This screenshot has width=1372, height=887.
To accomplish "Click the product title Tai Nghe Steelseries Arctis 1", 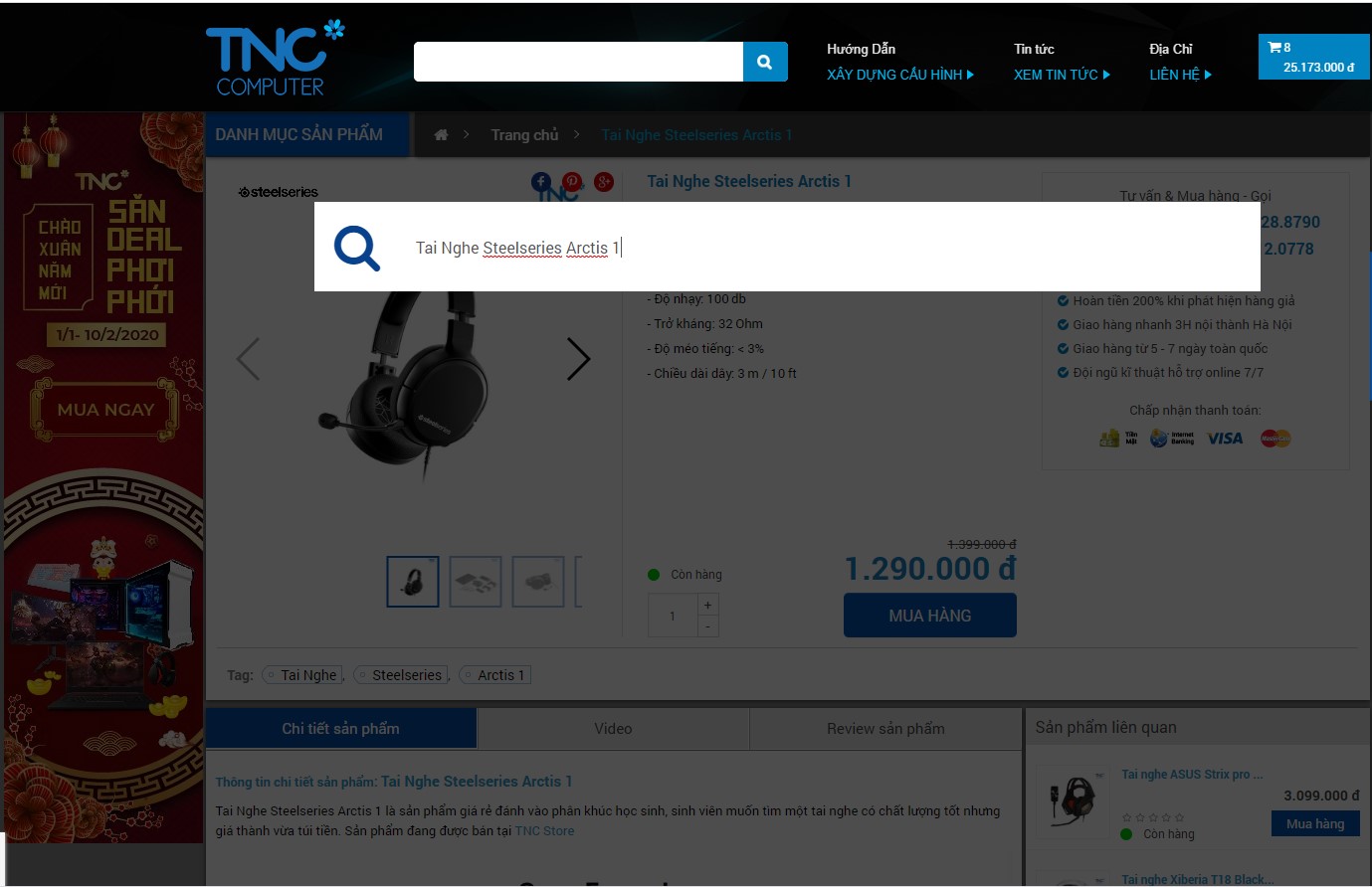I will point(749,181).
